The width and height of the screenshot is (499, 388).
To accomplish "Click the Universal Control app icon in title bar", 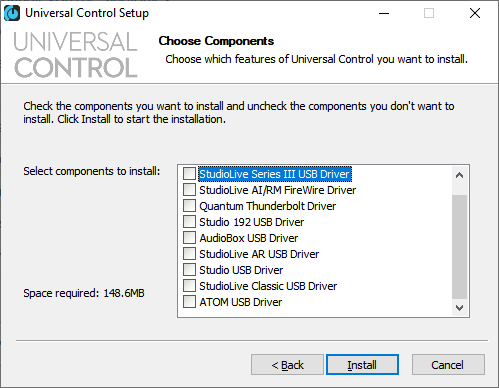I will click(x=12, y=13).
